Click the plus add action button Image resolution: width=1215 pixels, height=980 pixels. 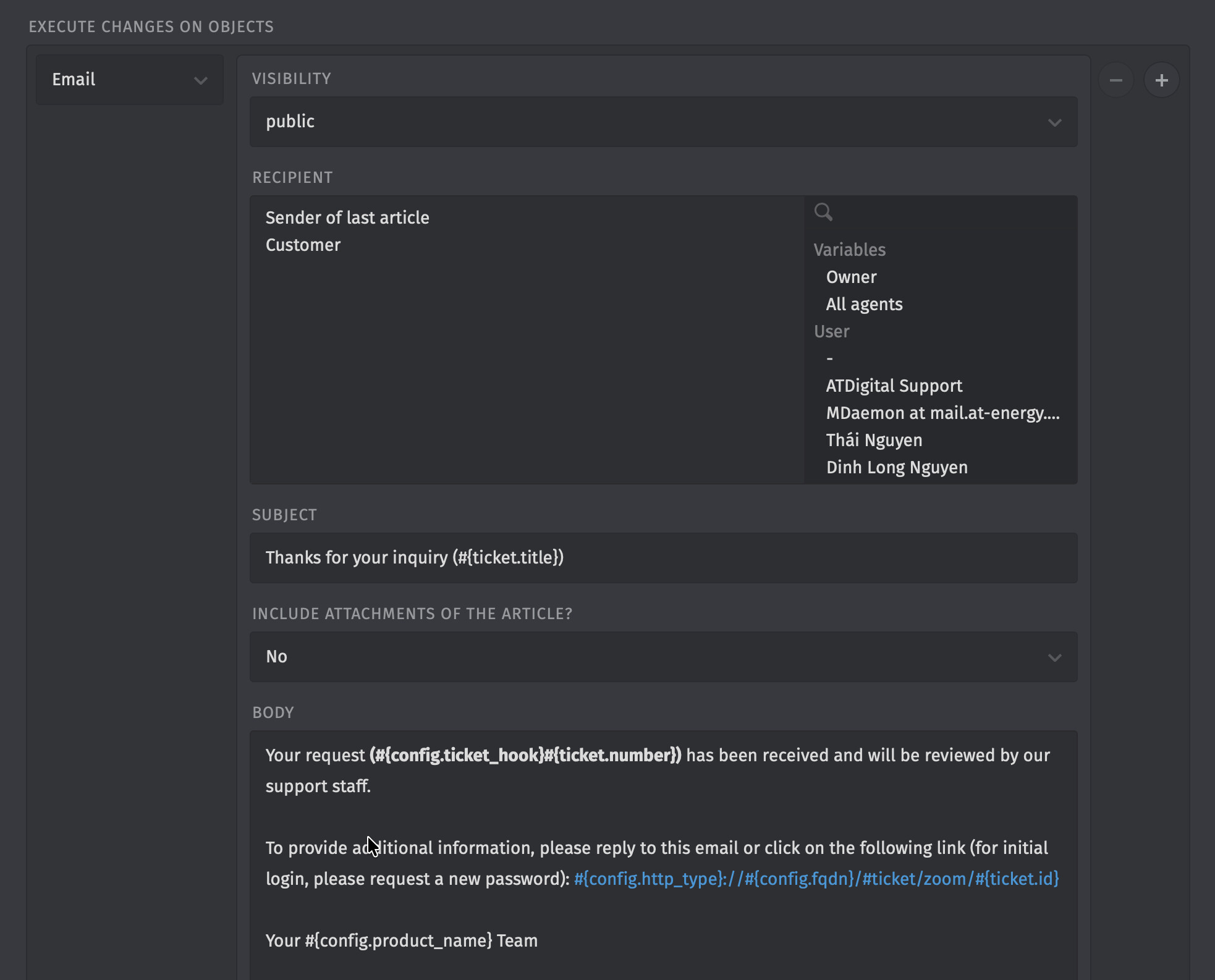pos(1161,80)
